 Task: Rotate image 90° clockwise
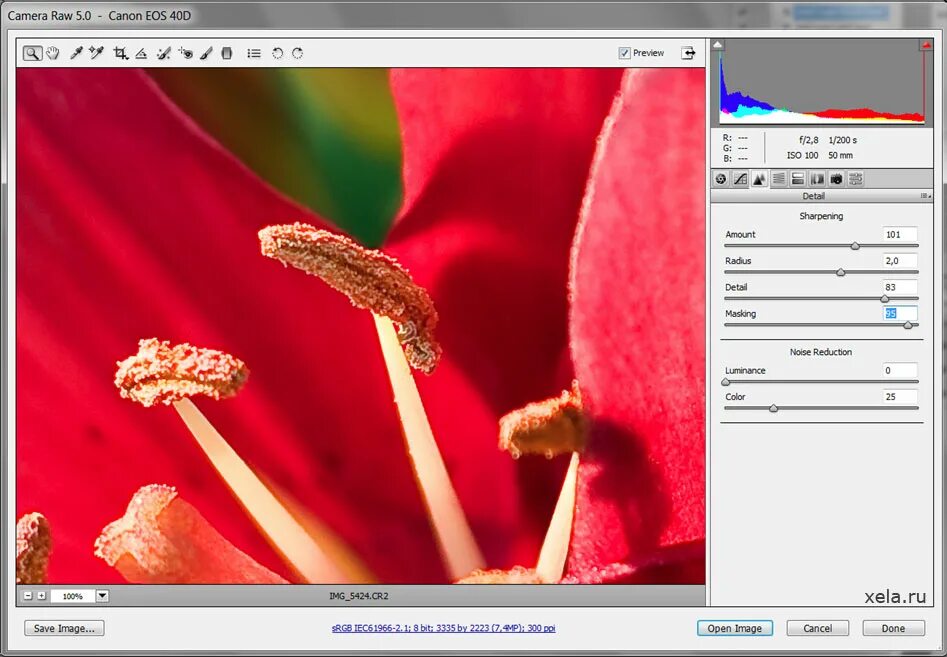(x=298, y=53)
